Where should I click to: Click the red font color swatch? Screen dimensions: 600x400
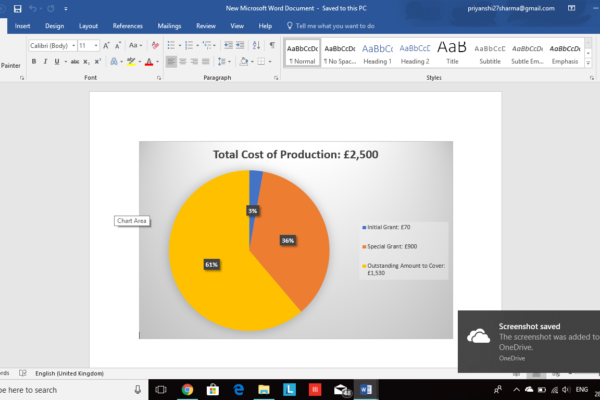click(x=148, y=61)
